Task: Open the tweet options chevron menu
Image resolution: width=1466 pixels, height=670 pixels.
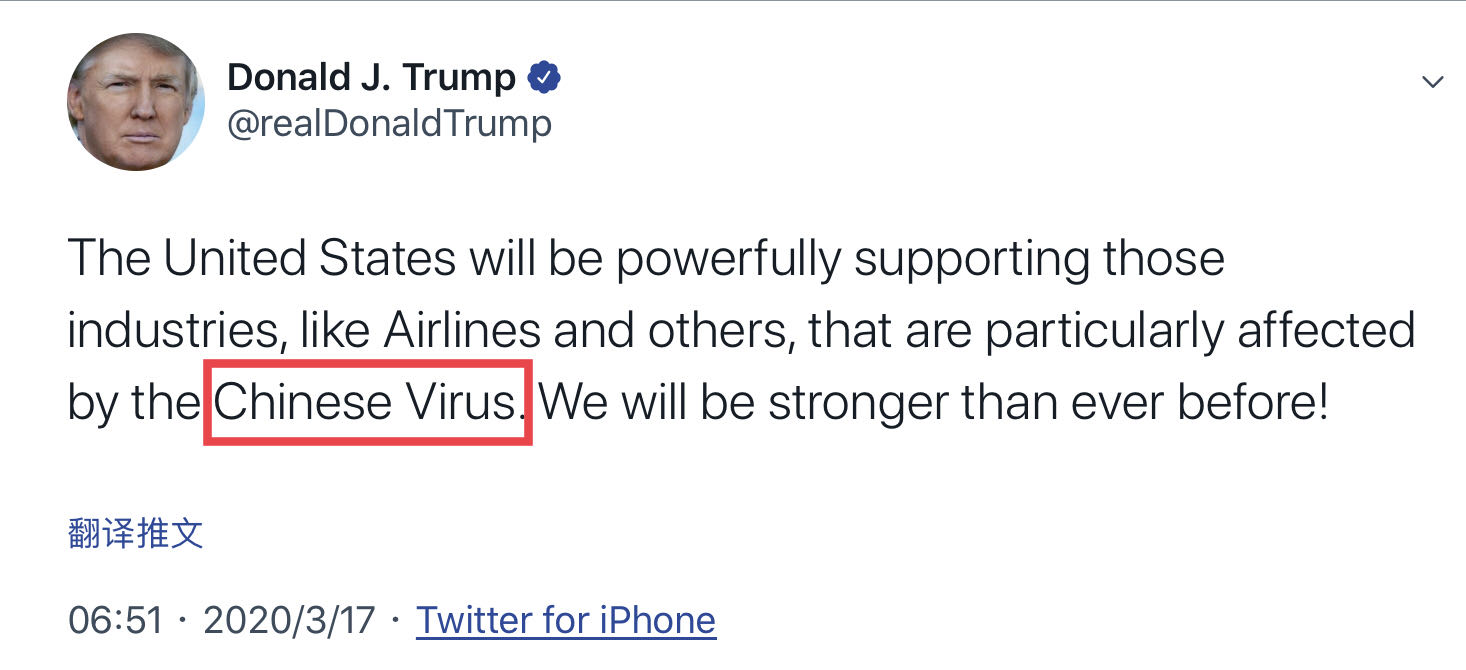Action: click(x=1432, y=82)
